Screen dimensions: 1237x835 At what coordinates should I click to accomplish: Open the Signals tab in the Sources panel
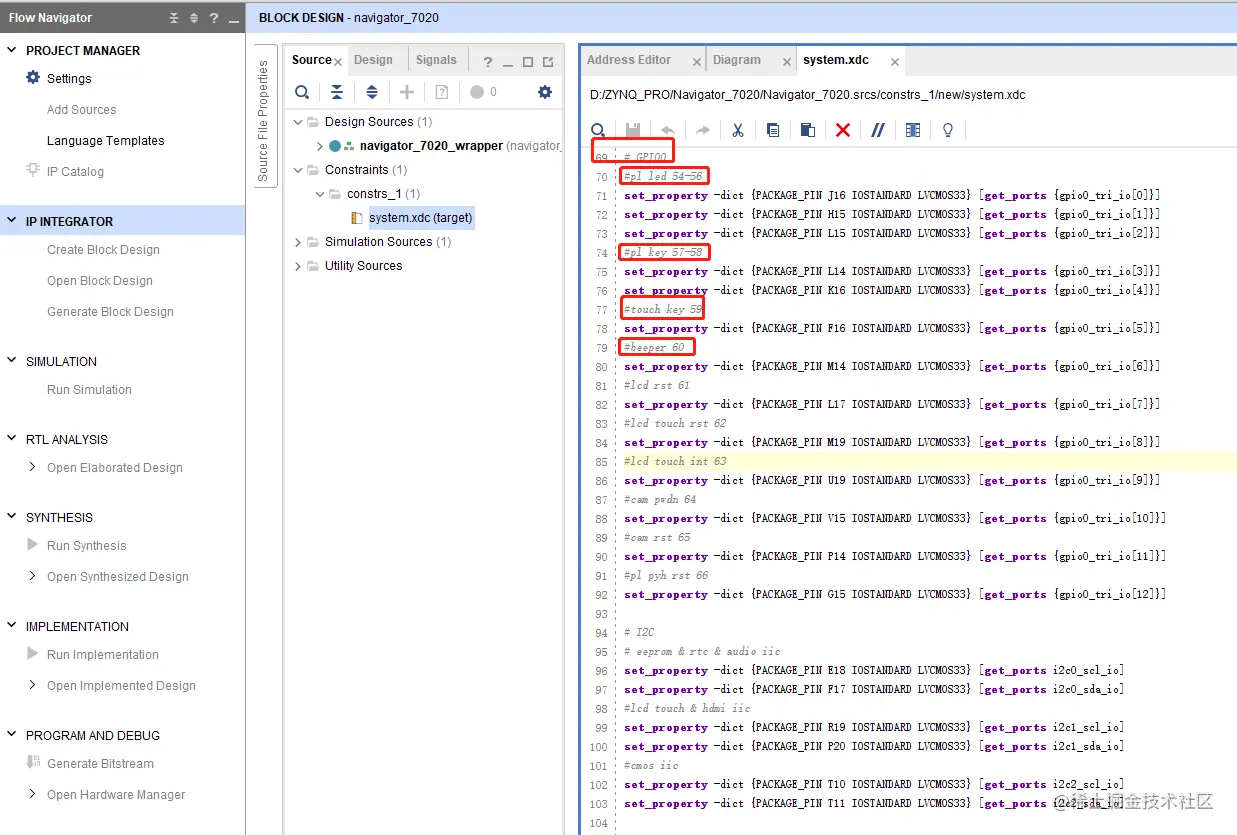tap(436, 60)
